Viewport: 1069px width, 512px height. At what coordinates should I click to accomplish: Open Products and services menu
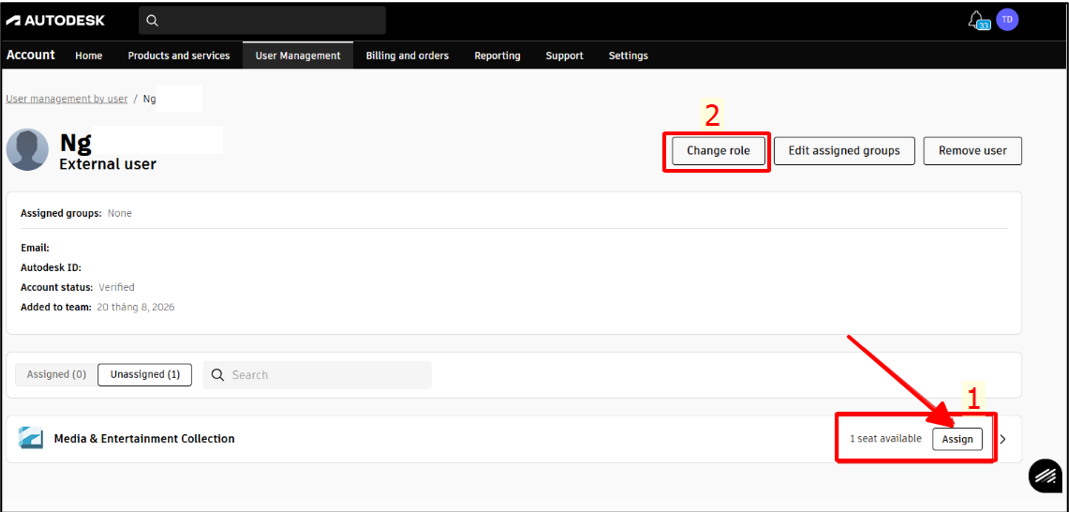point(179,55)
